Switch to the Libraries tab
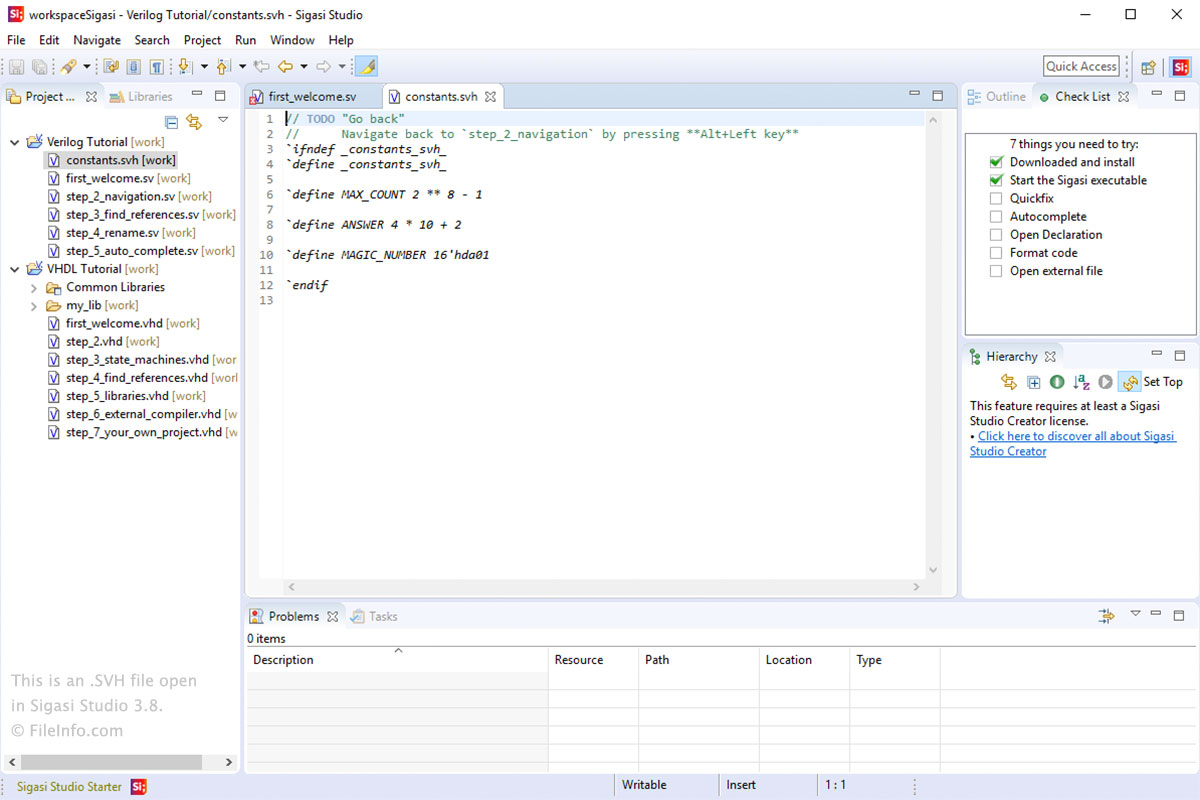This screenshot has height=800, width=1200. tap(141, 97)
